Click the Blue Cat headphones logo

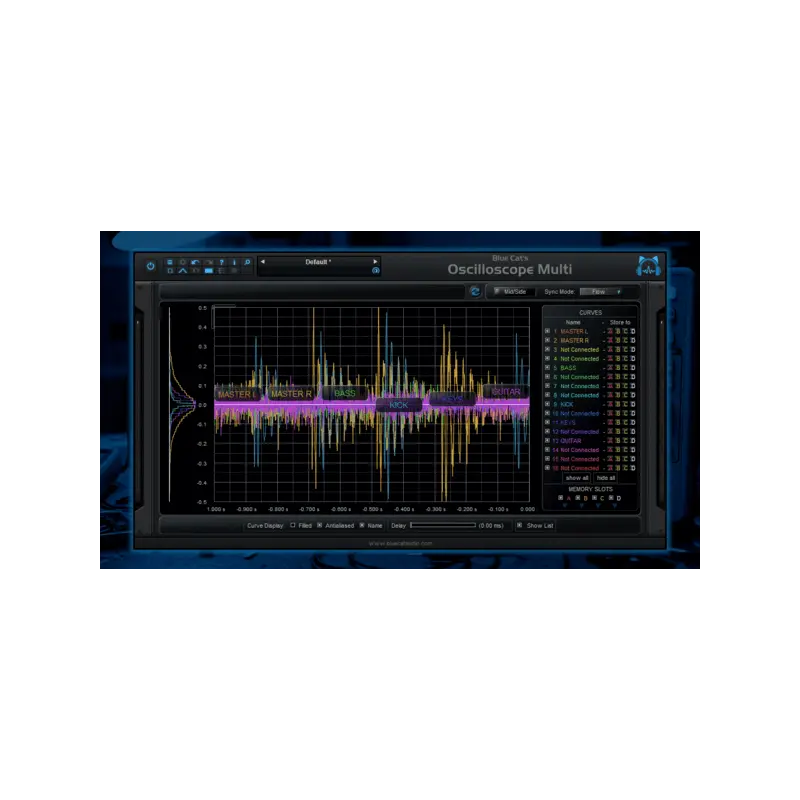[648, 267]
